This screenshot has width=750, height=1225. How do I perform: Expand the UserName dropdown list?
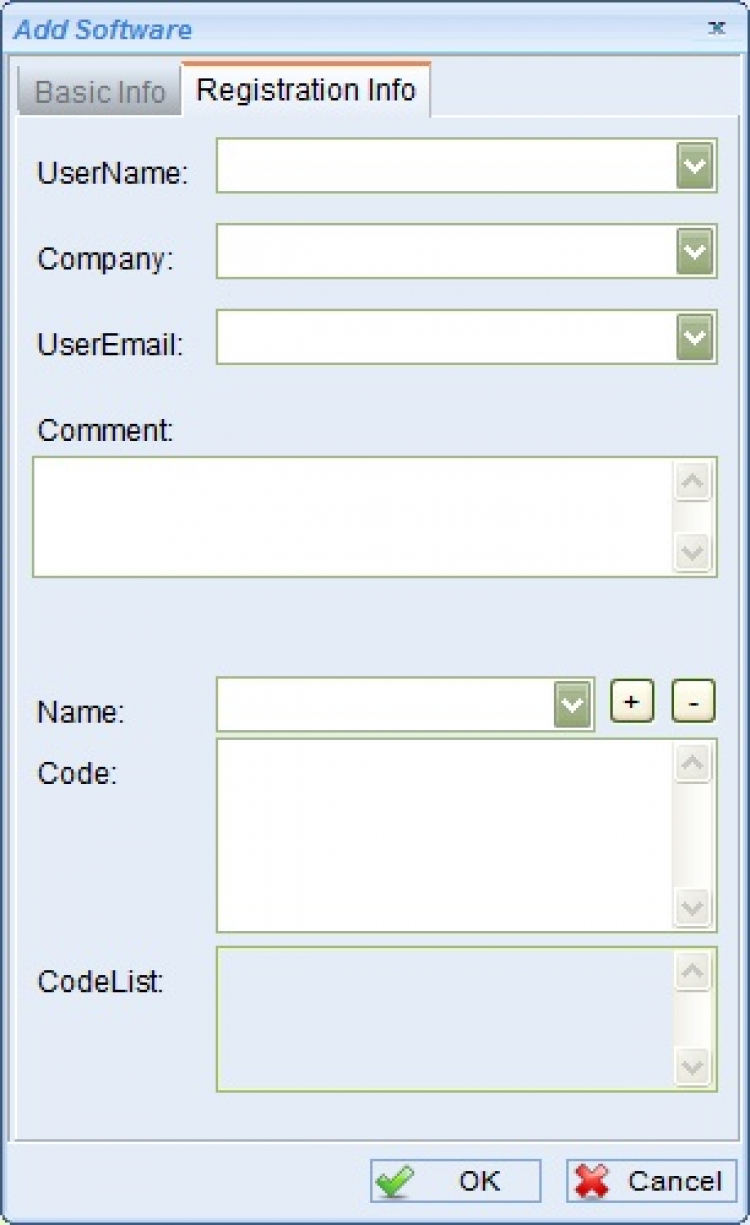click(695, 166)
